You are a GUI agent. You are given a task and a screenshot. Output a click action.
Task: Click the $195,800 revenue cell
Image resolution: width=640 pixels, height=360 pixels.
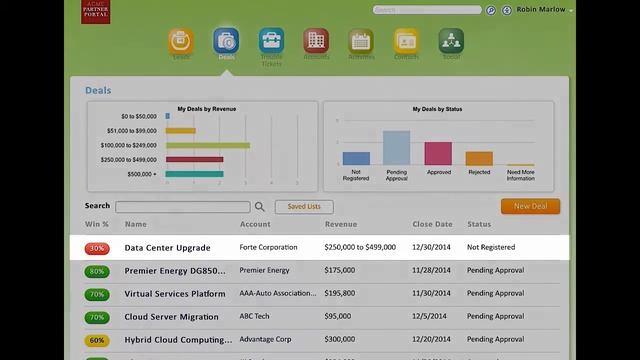(x=340, y=293)
